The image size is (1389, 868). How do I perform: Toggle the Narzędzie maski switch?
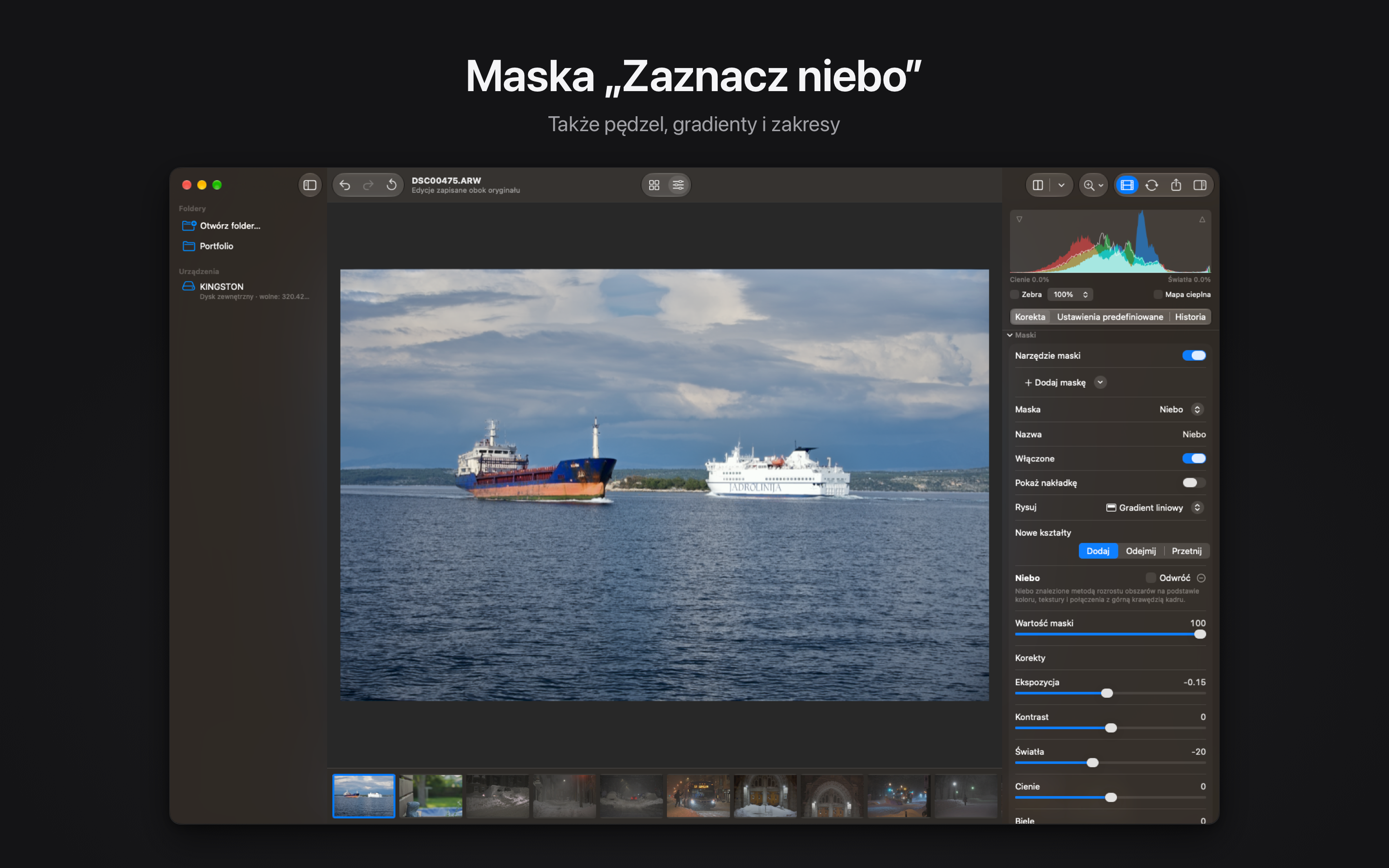1194,356
